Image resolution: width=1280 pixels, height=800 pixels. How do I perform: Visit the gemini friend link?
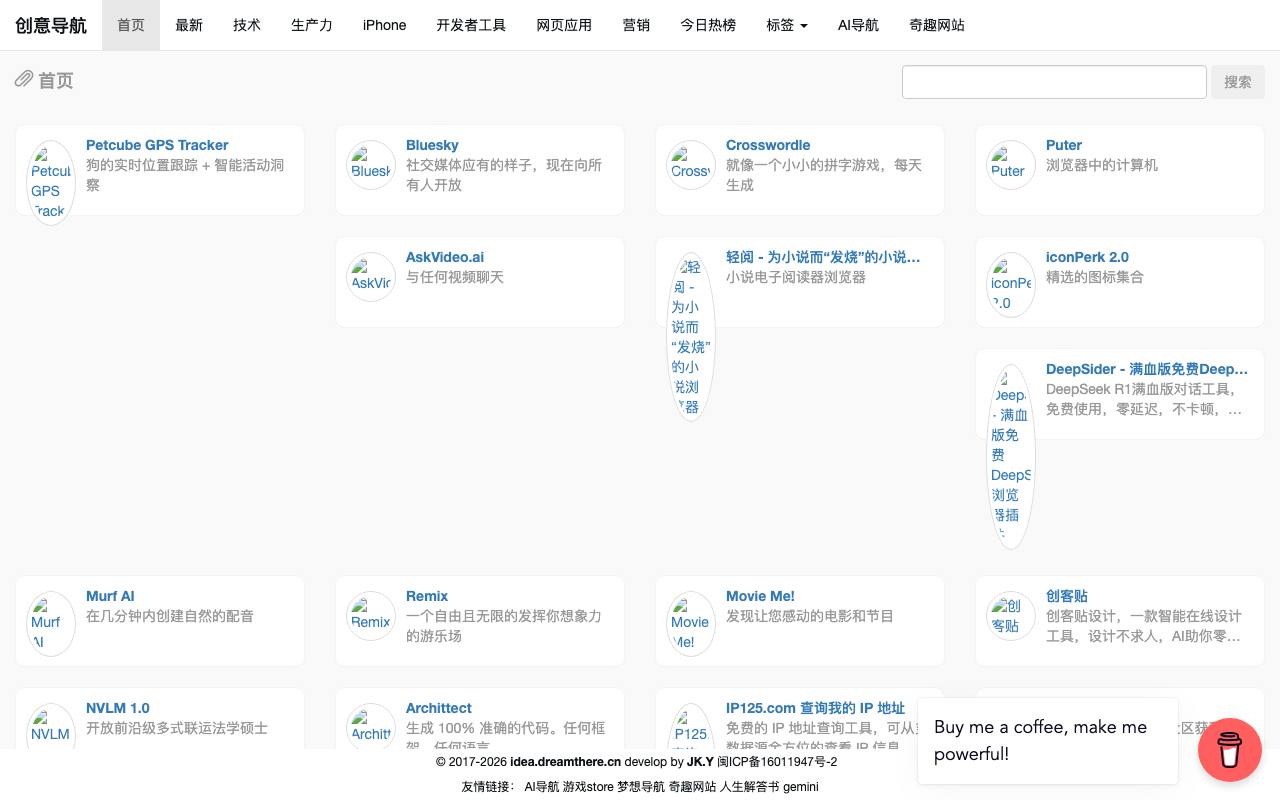click(x=801, y=787)
